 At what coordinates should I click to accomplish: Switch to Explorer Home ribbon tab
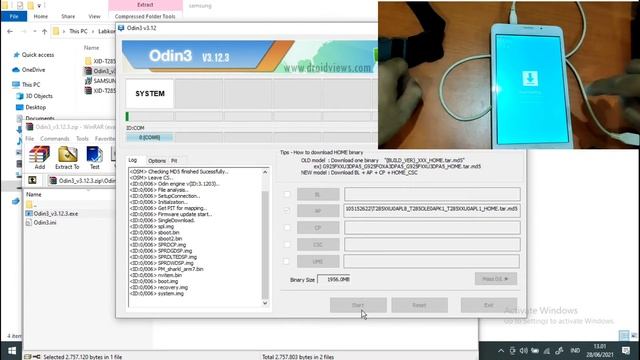click(x=40, y=16)
